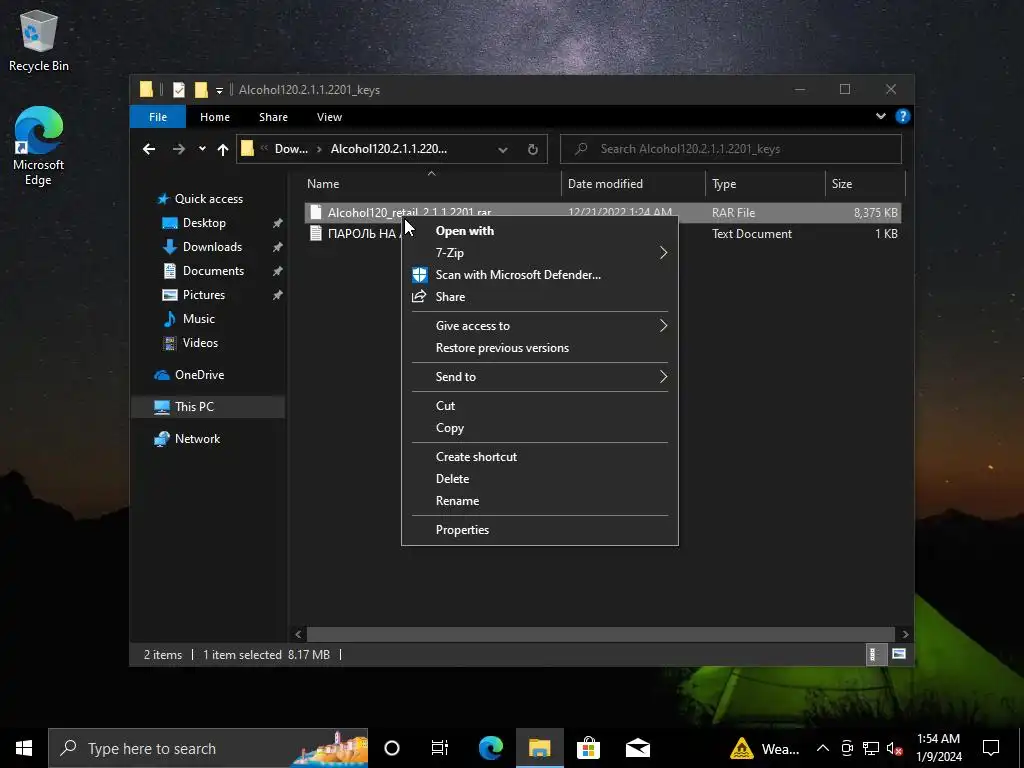Select Quick access in navigation pane
Image resolution: width=1024 pixels, height=768 pixels.
click(x=208, y=199)
